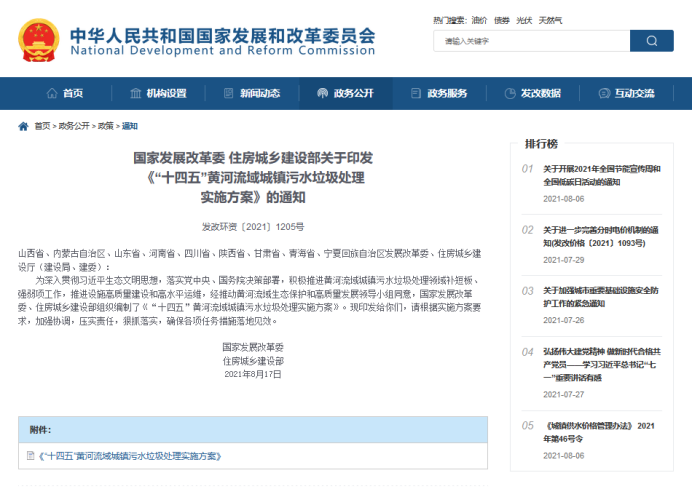Focus the keyword search input field
Image resolution: width=692 pixels, height=490 pixels.
pos(531,41)
